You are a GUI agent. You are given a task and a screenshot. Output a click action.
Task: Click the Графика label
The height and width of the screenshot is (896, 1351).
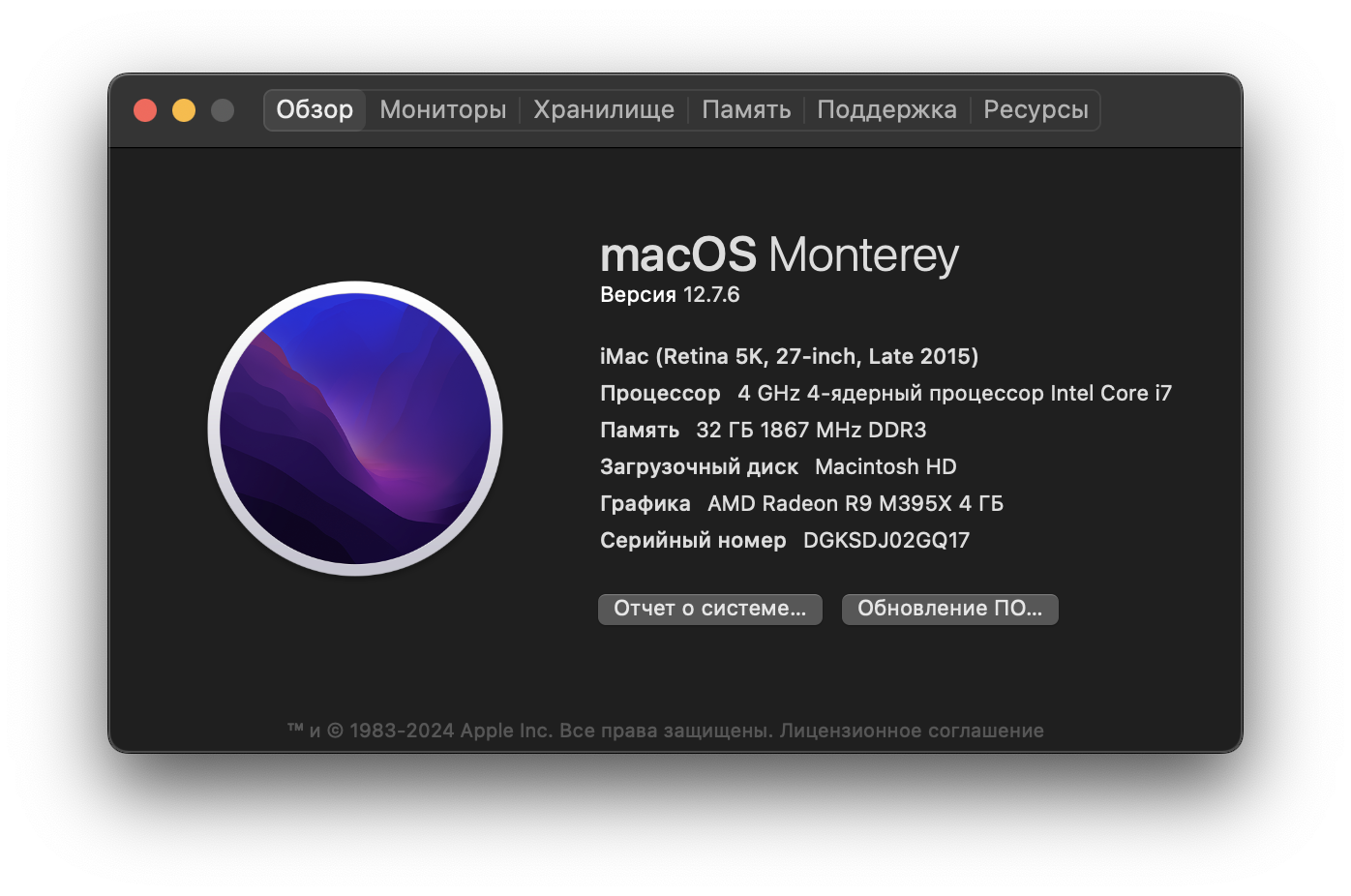coord(645,504)
